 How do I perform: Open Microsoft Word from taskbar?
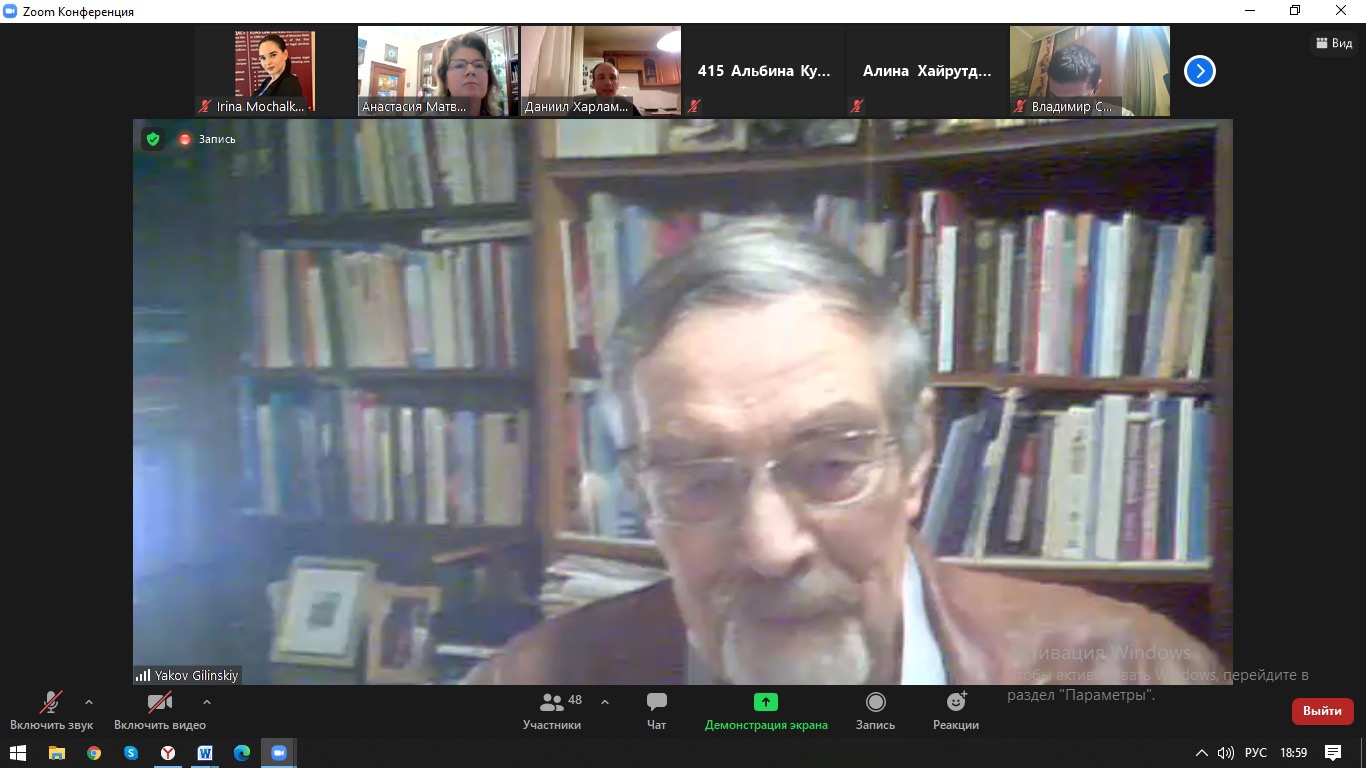(205, 753)
